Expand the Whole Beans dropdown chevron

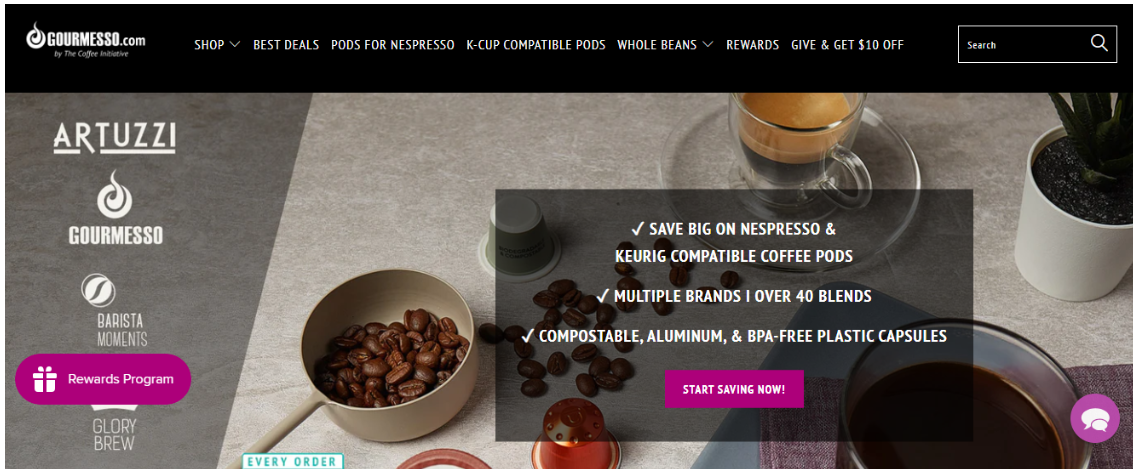click(708, 45)
